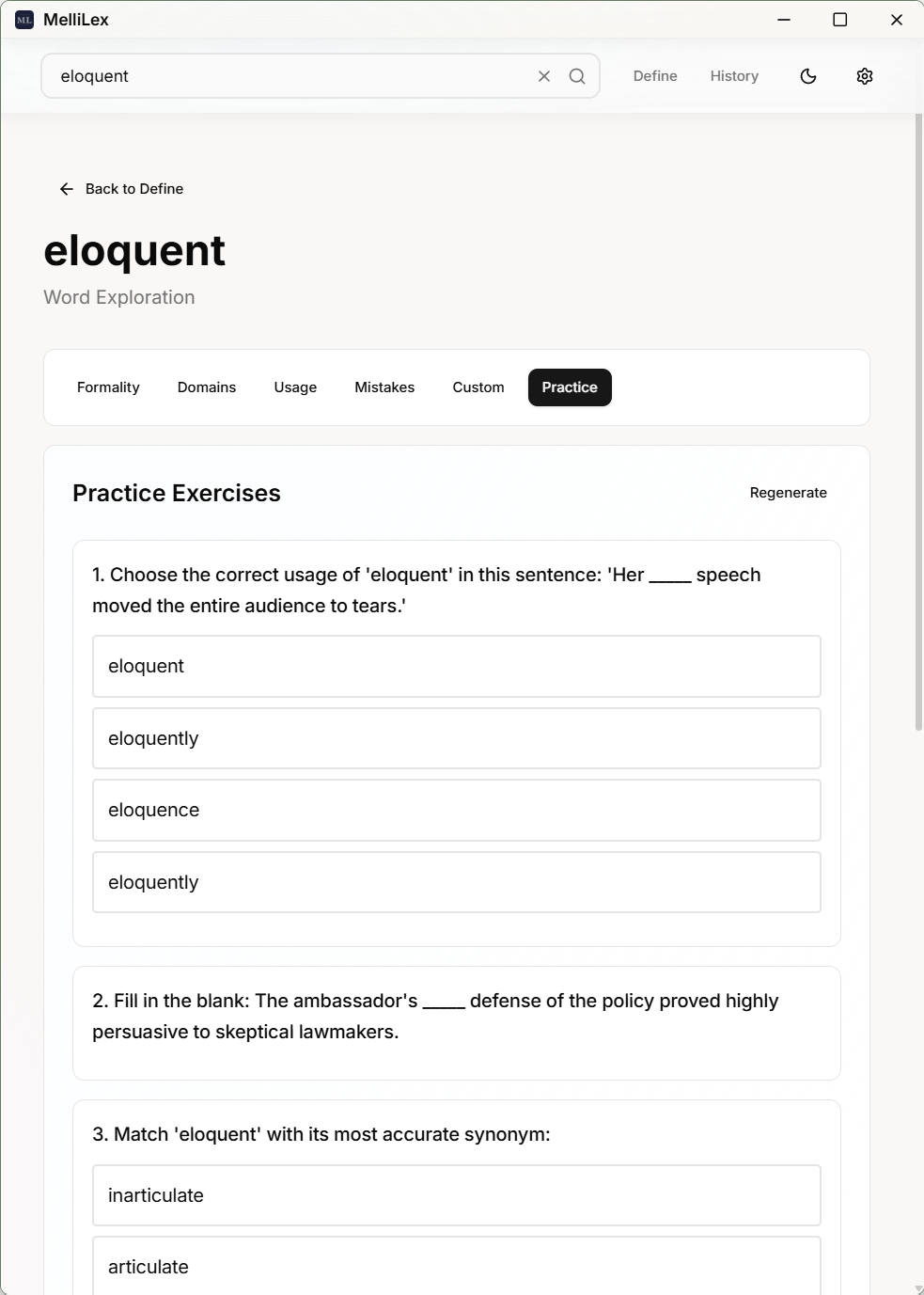
Task: Switch to the Formality tab
Action: [x=108, y=387]
